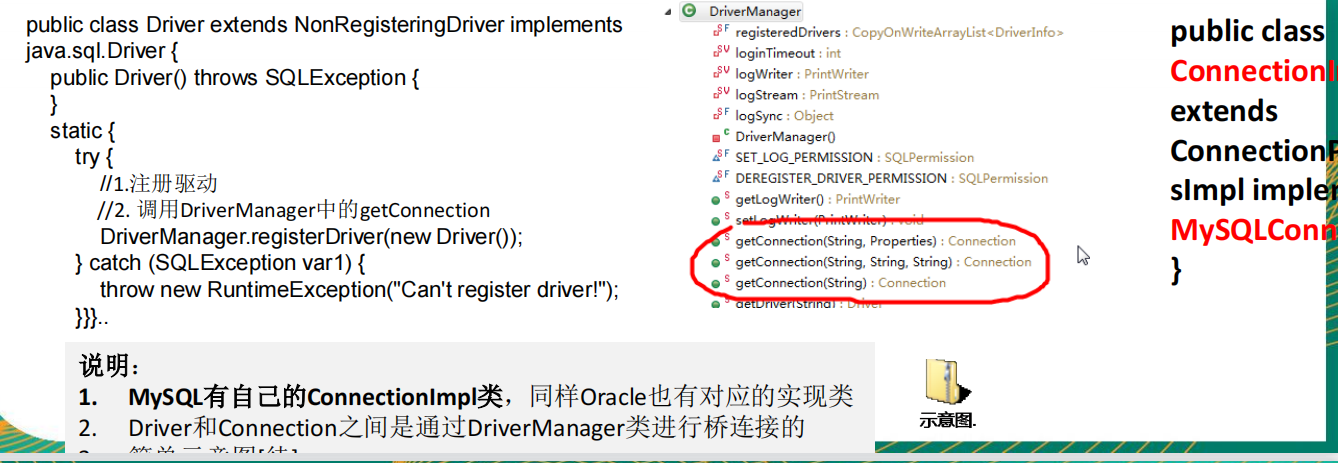Click the red MySQLConn interface text
1338x463 pixels.
tap(1254, 230)
